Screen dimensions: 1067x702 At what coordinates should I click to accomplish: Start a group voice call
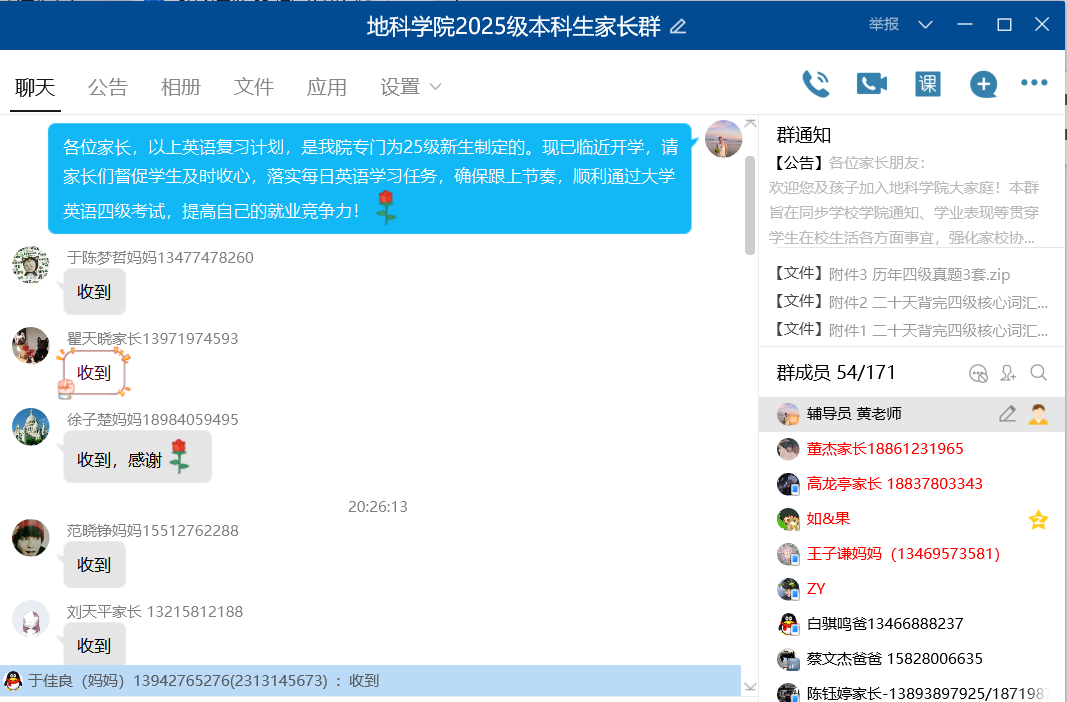[816, 84]
